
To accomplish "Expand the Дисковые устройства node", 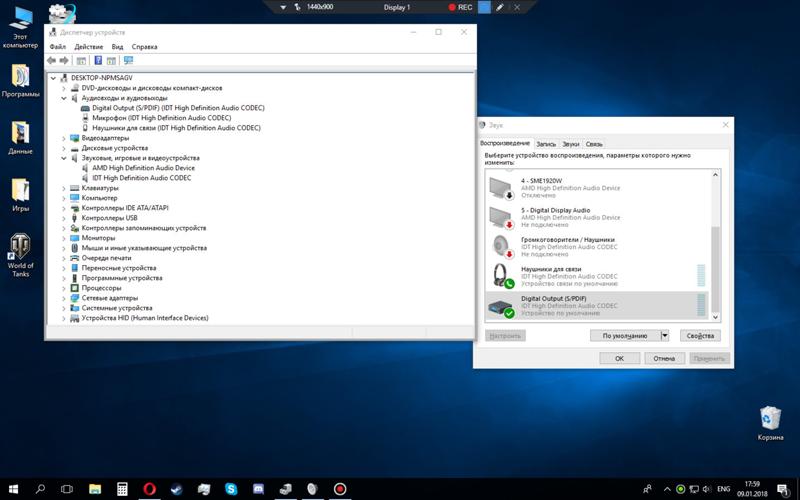I will click(x=64, y=148).
